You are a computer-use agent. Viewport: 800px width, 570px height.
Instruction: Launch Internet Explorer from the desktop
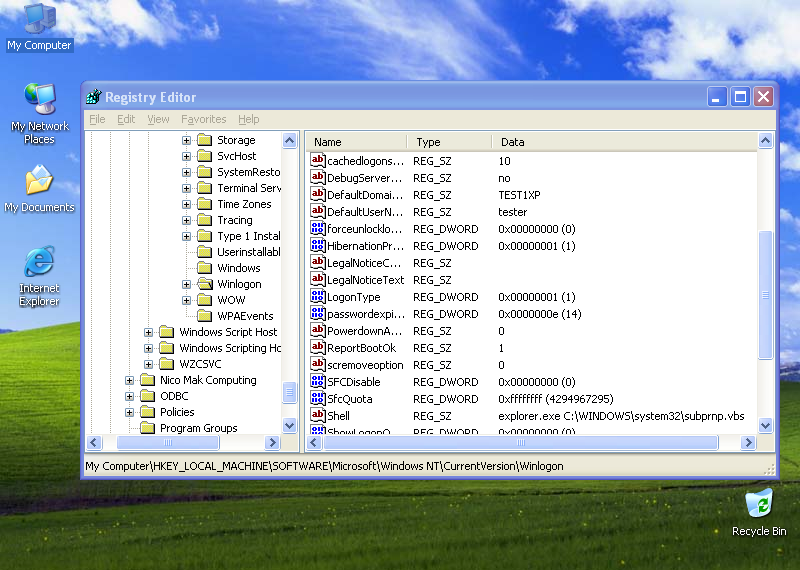39,276
